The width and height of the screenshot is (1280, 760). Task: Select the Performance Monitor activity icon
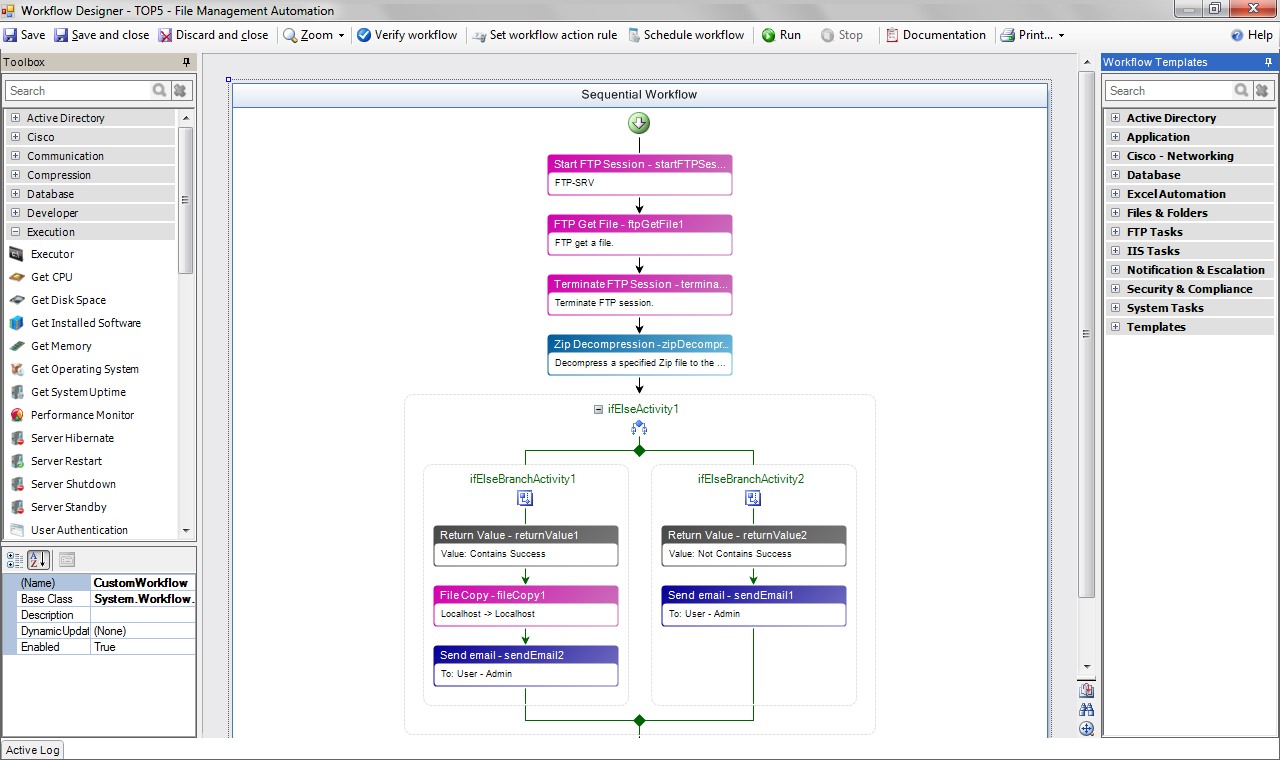18,415
